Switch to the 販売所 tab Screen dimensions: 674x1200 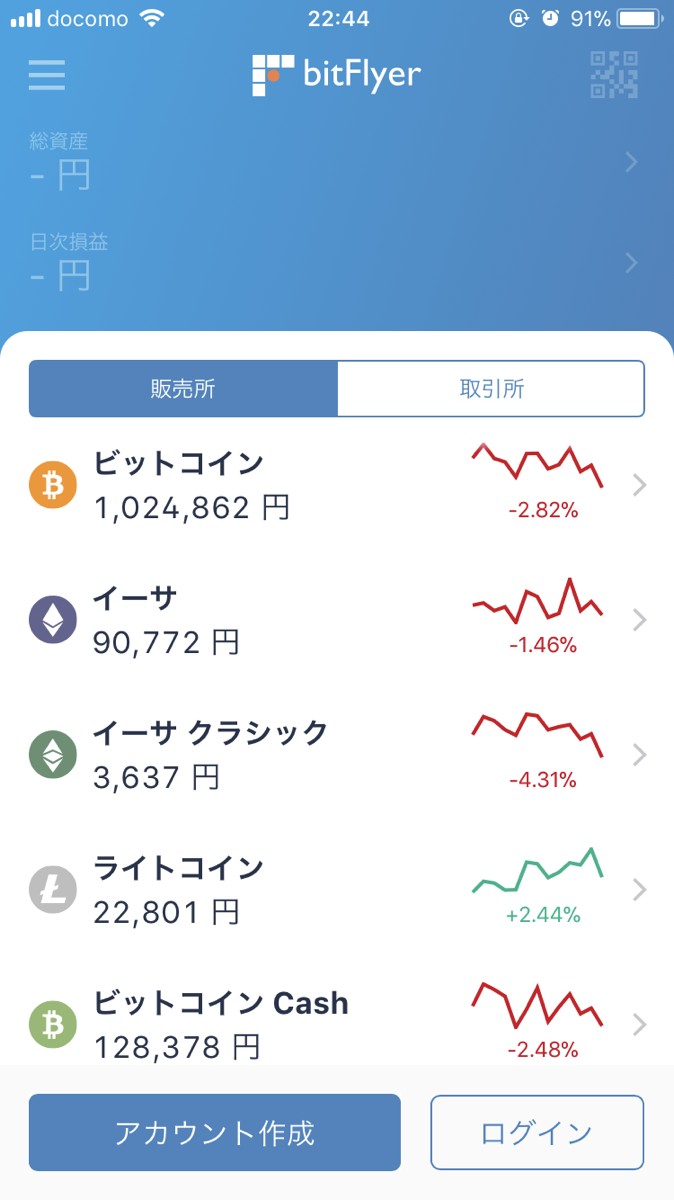(183, 389)
